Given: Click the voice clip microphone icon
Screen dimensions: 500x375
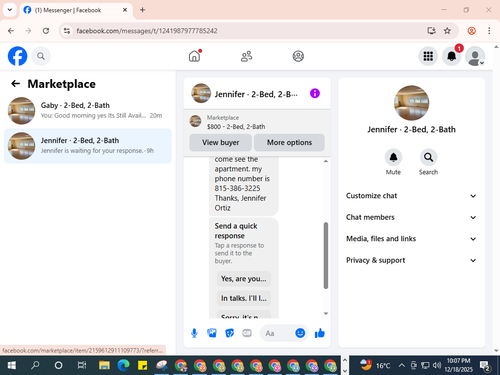Looking at the screenshot, I should pyautogui.click(x=194, y=333).
